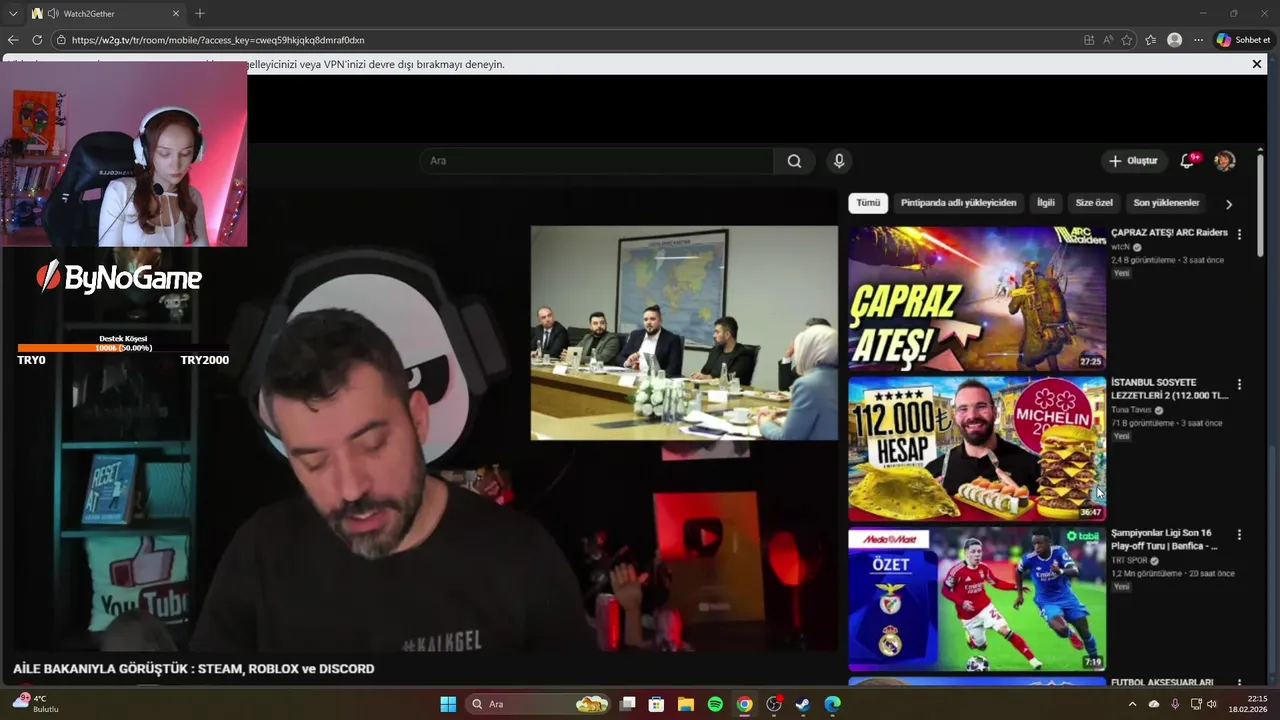Open Microsoft Edge from taskbar

click(x=832, y=704)
